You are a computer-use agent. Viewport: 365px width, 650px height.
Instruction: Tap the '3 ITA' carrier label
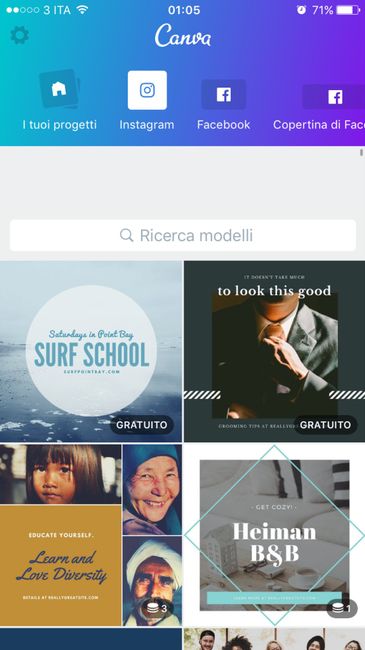pyautogui.click(x=57, y=10)
